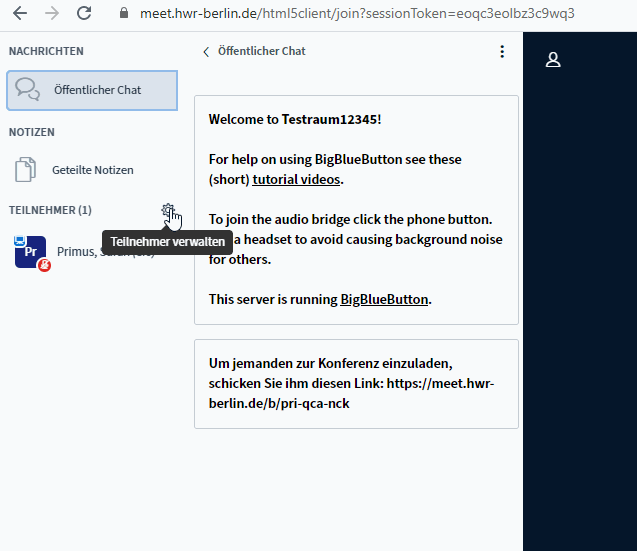Click the browser back arrow

tap(19, 14)
